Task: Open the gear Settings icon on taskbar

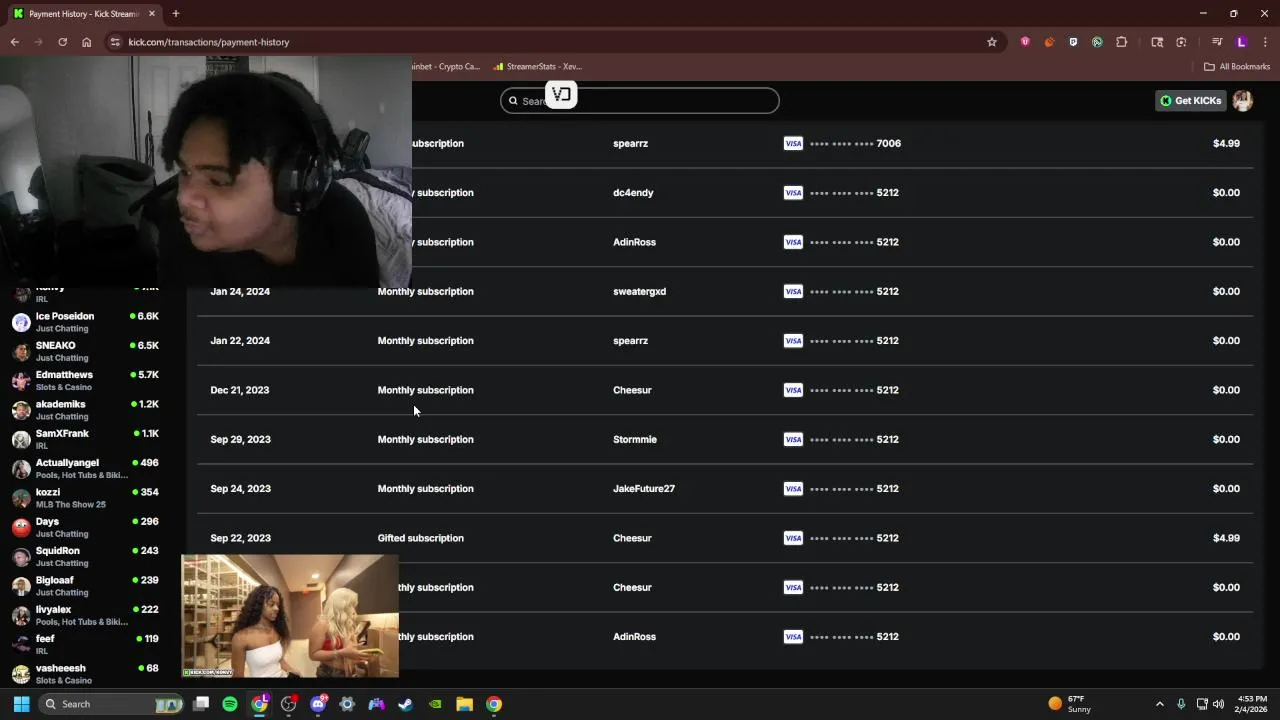Action: [x=347, y=704]
